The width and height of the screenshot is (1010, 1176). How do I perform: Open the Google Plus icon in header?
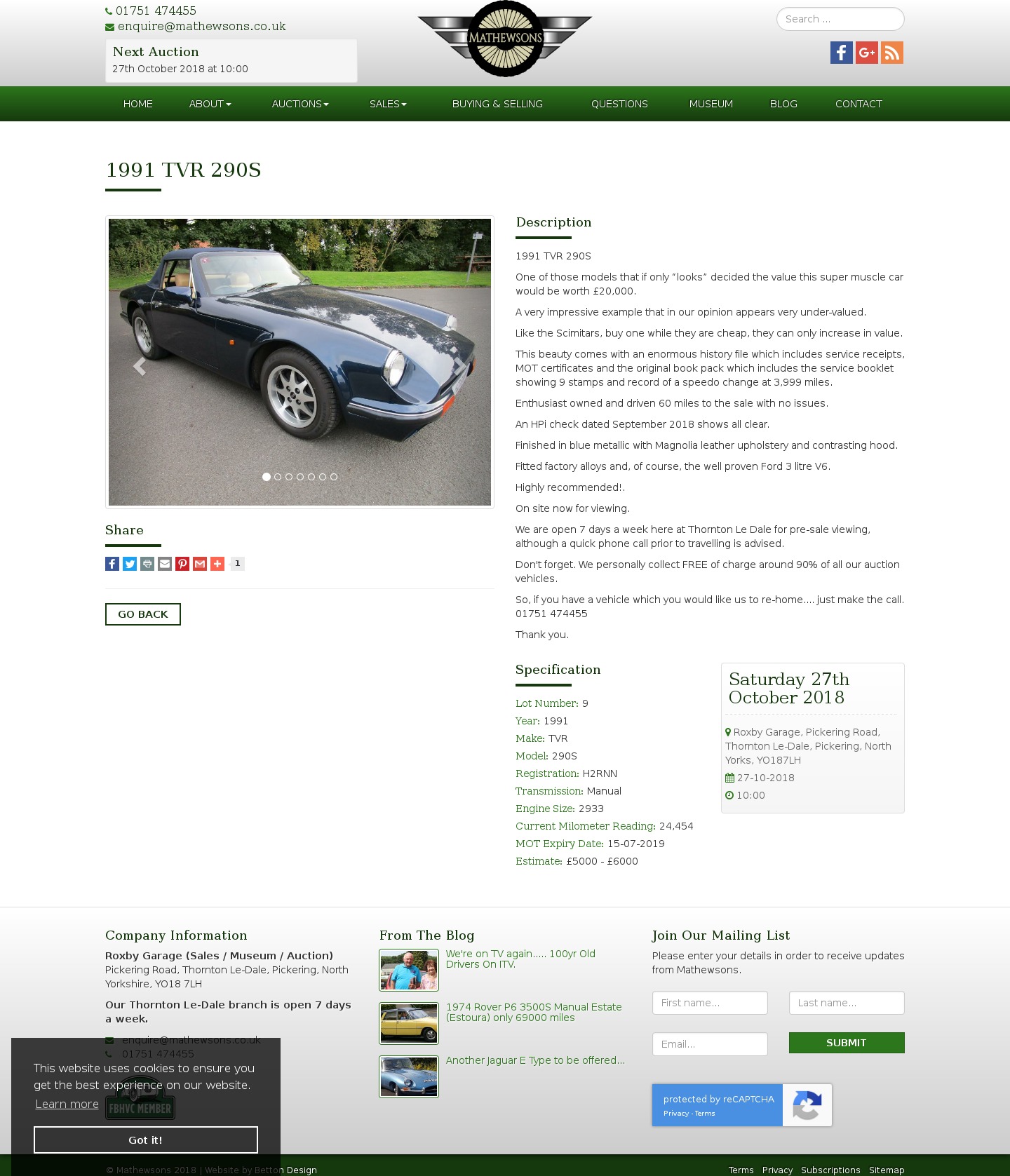pos(867,53)
